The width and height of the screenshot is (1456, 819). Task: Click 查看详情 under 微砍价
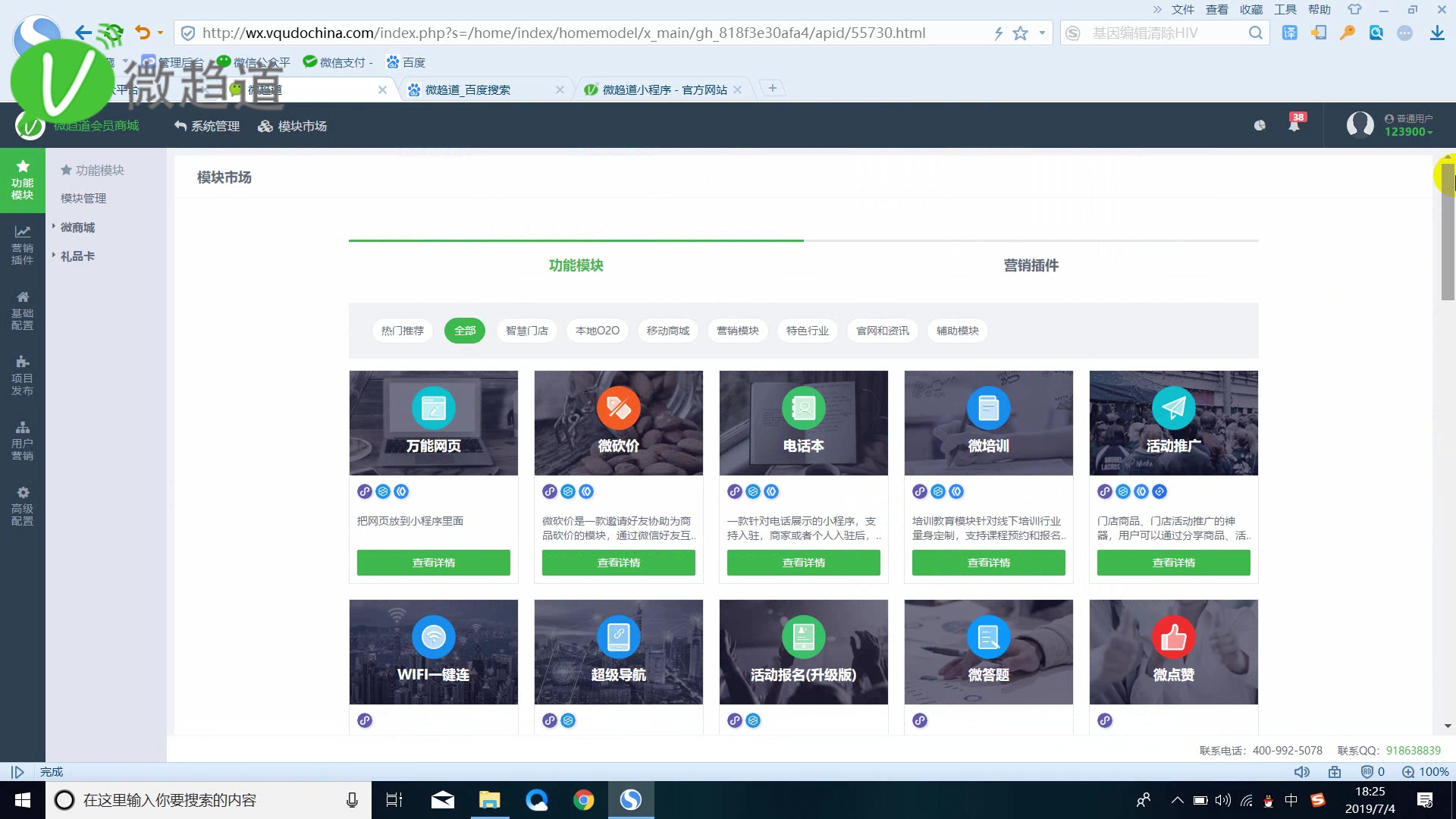pyautogui.click(x=619, y=563)
